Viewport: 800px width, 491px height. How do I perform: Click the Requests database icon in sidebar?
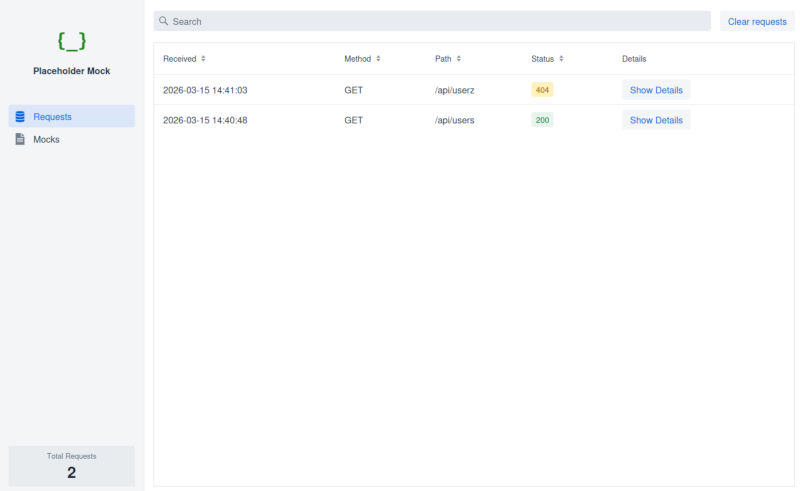pos(20,116)
